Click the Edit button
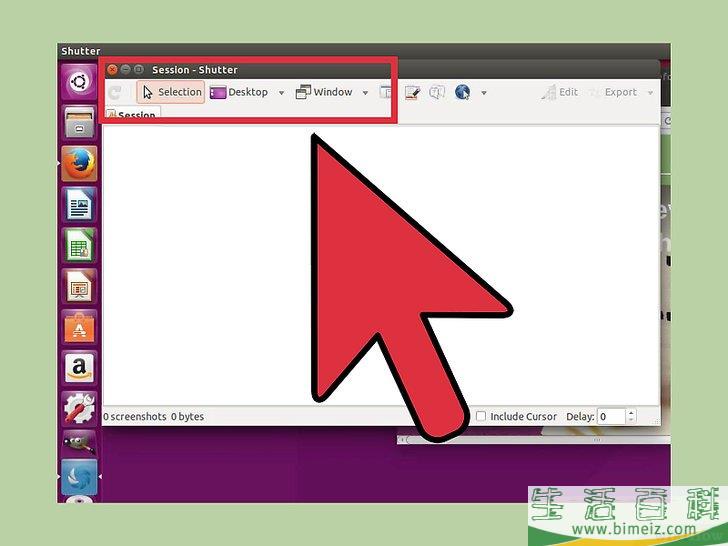 point(559,92)
